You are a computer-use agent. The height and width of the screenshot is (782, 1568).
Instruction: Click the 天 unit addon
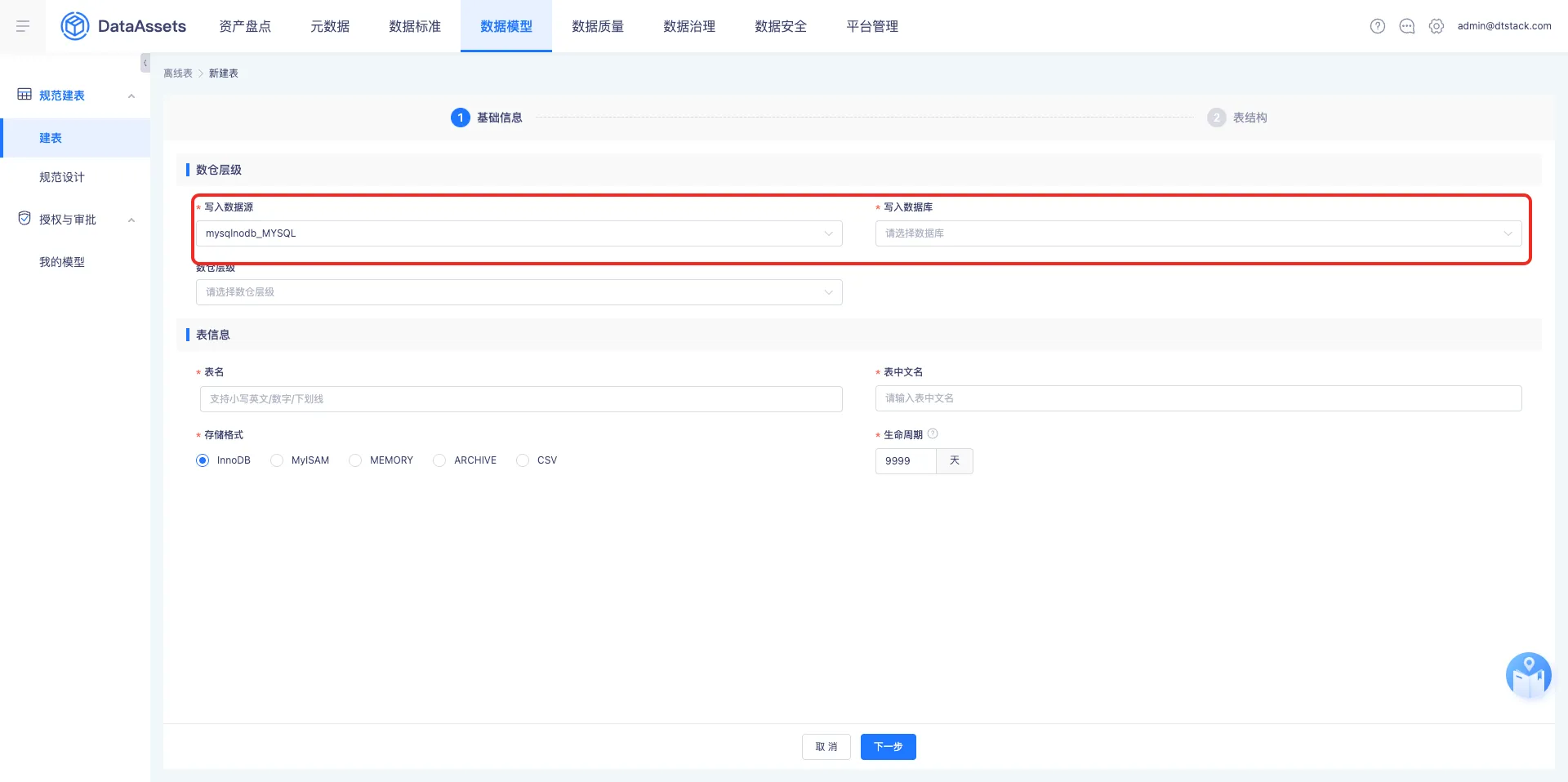(955, 461)
